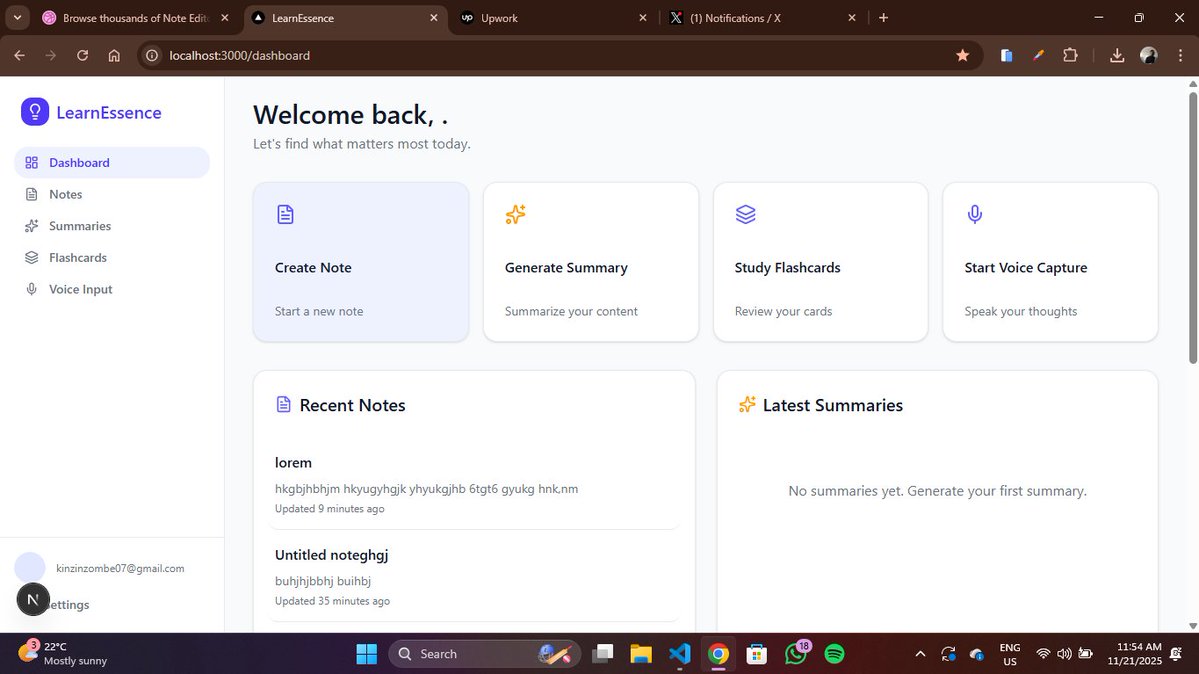Click the browser extensions puzzle icon
The image size is (1199, 674).
tap(1070, 55)
